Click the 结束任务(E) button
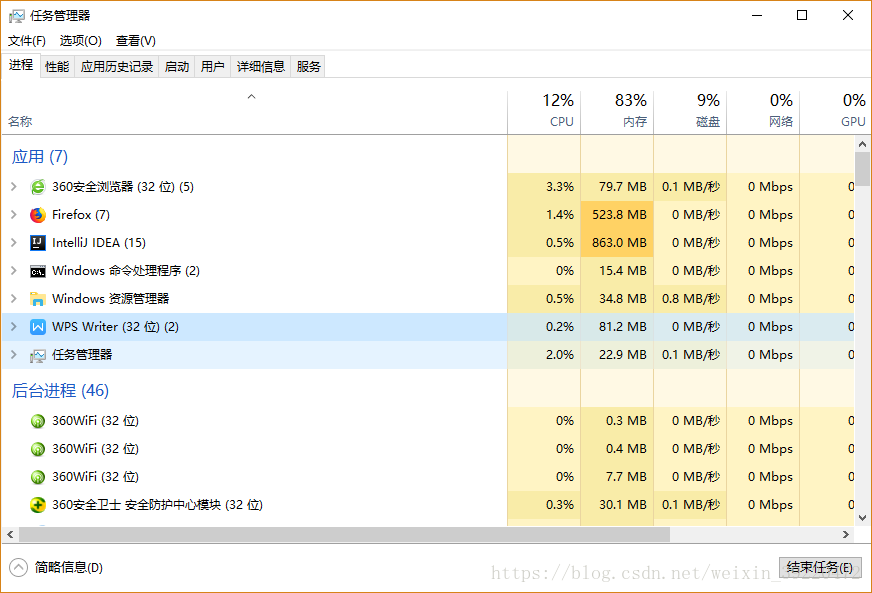Viewport: 872px width, 593px height. 820,567
